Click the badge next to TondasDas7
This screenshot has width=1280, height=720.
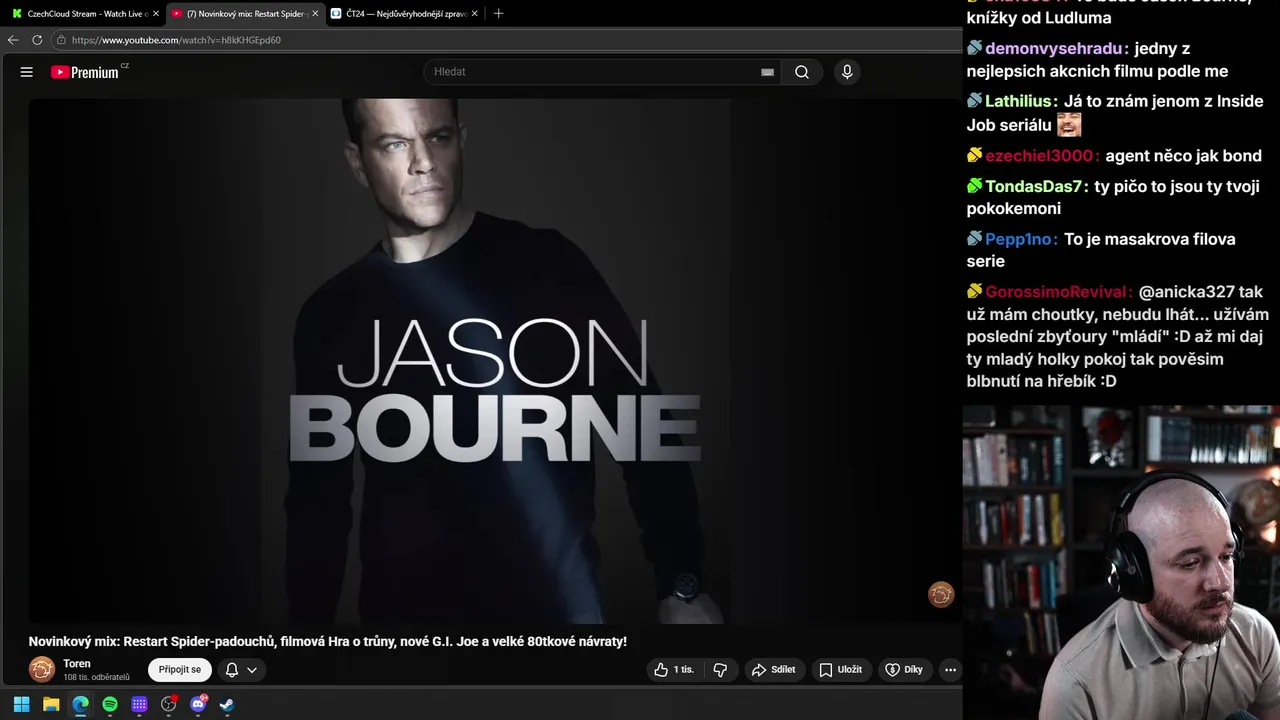point(974,186)
